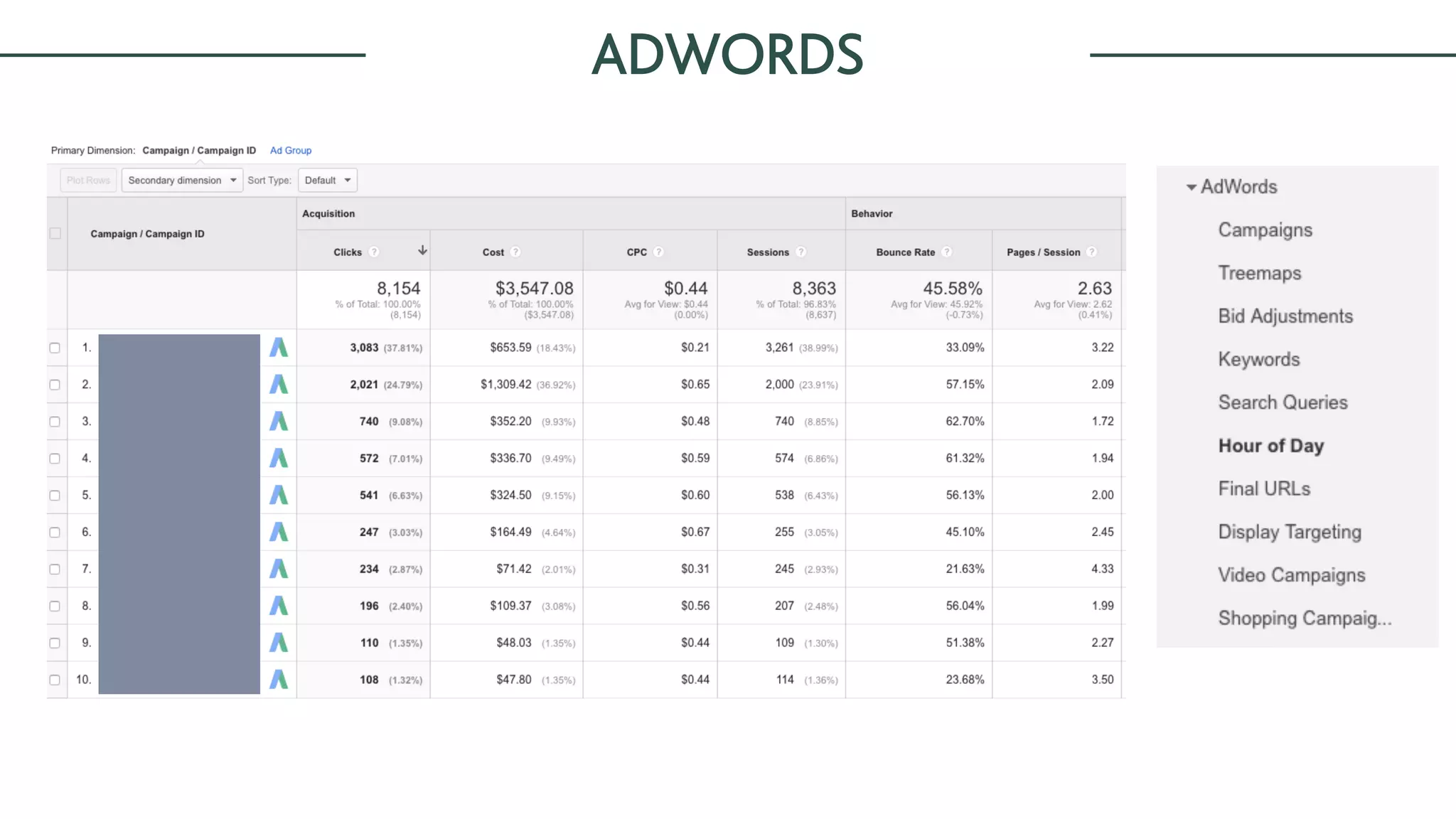This screenshot has height=819, width=1456.
Task: Open Search Queries report
Action: (x=1283, y=402)
